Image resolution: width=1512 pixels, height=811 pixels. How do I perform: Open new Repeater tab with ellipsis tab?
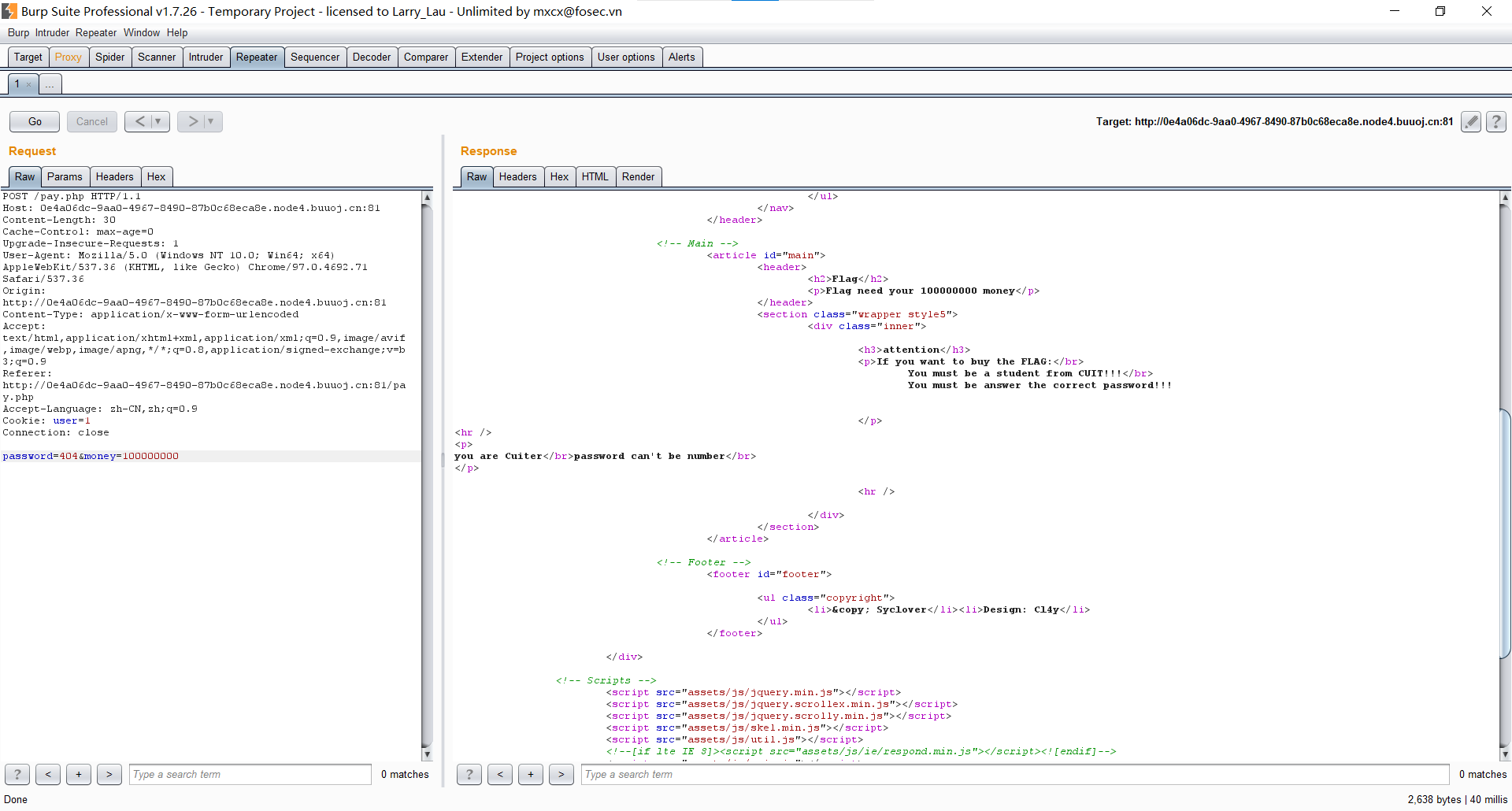pos(50,84)
